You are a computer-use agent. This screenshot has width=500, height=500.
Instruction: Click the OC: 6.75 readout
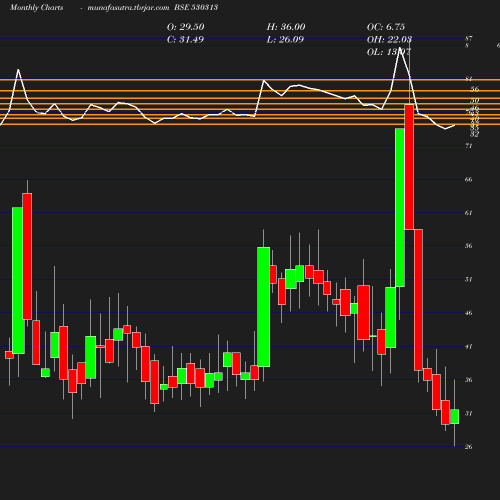(386, 27)
